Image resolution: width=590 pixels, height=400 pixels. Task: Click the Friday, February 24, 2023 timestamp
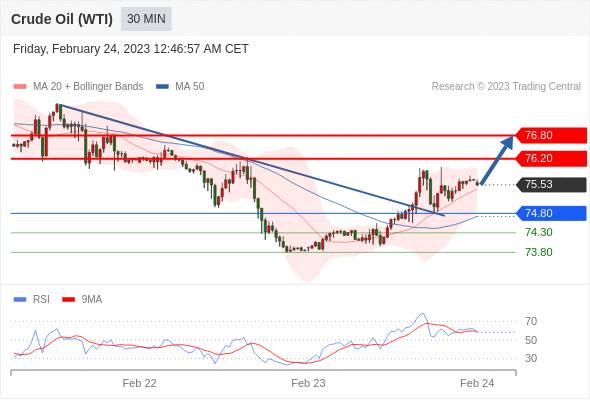click(x=131, y=49)
